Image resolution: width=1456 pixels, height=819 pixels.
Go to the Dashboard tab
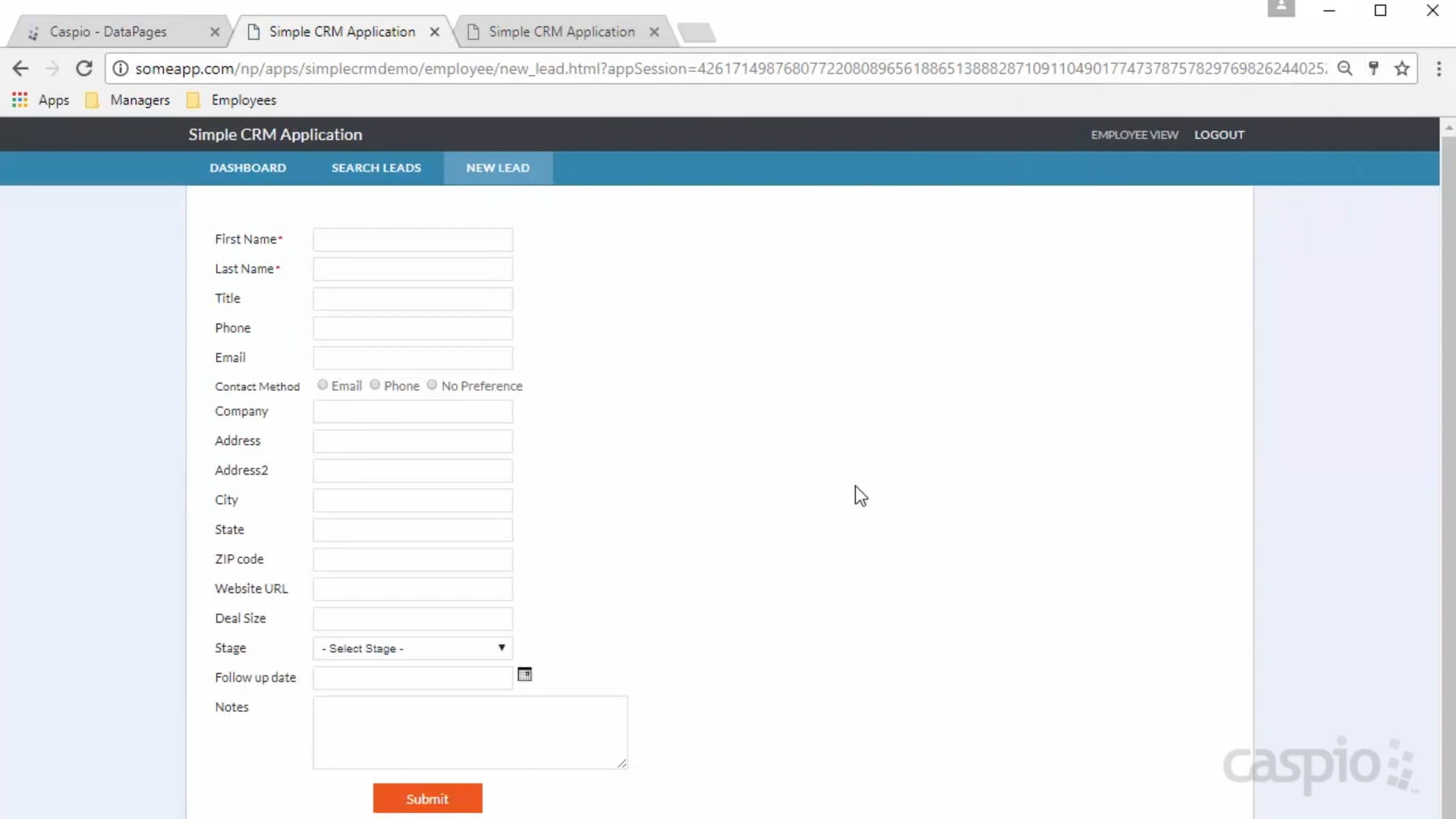pyautogui.click(x=248, y=168)
